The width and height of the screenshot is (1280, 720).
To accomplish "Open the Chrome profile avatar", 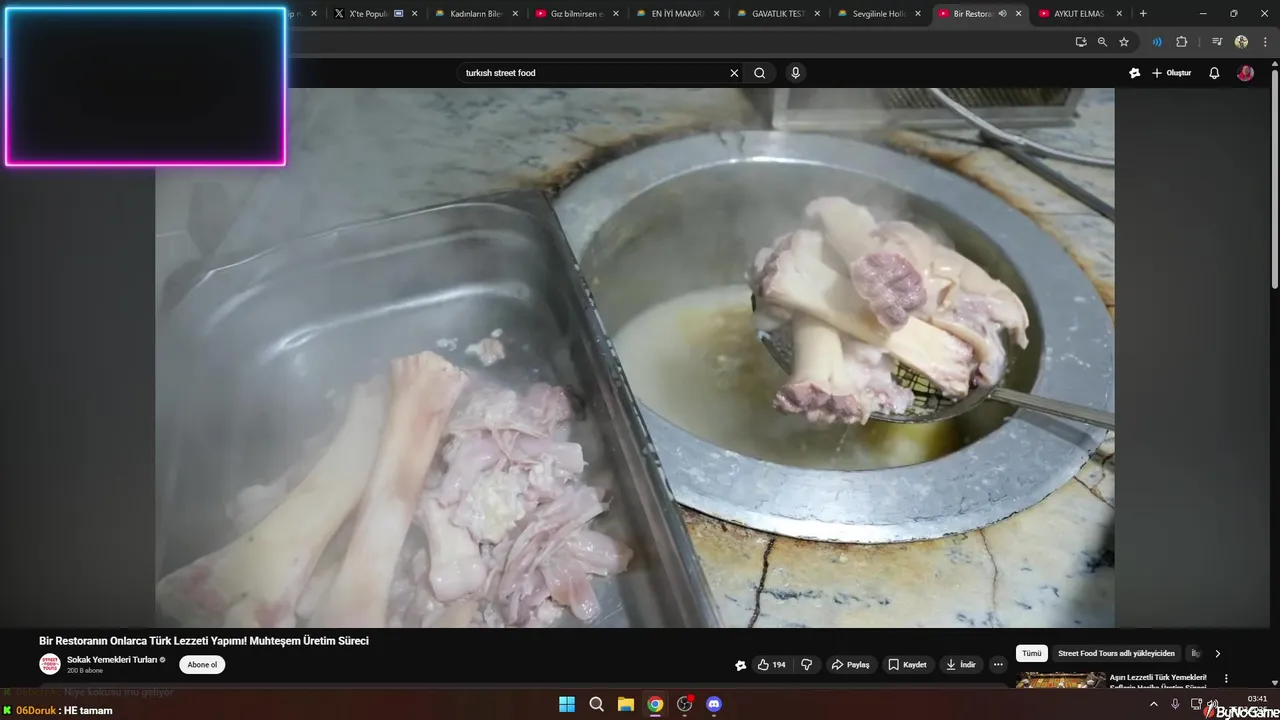I will pyautogui.click(x=1241, y=42).
